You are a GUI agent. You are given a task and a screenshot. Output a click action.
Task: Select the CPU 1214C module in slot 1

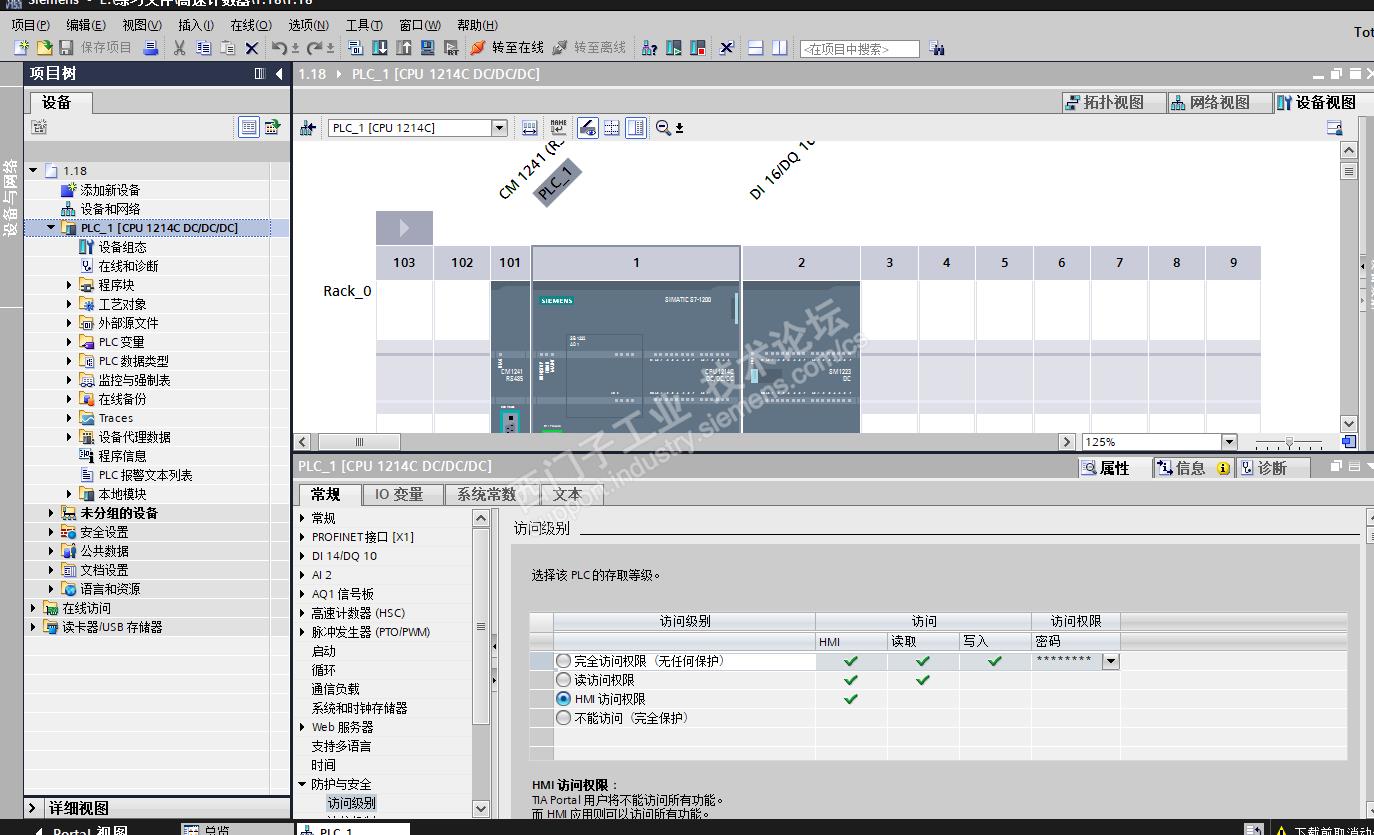(636, 356)
